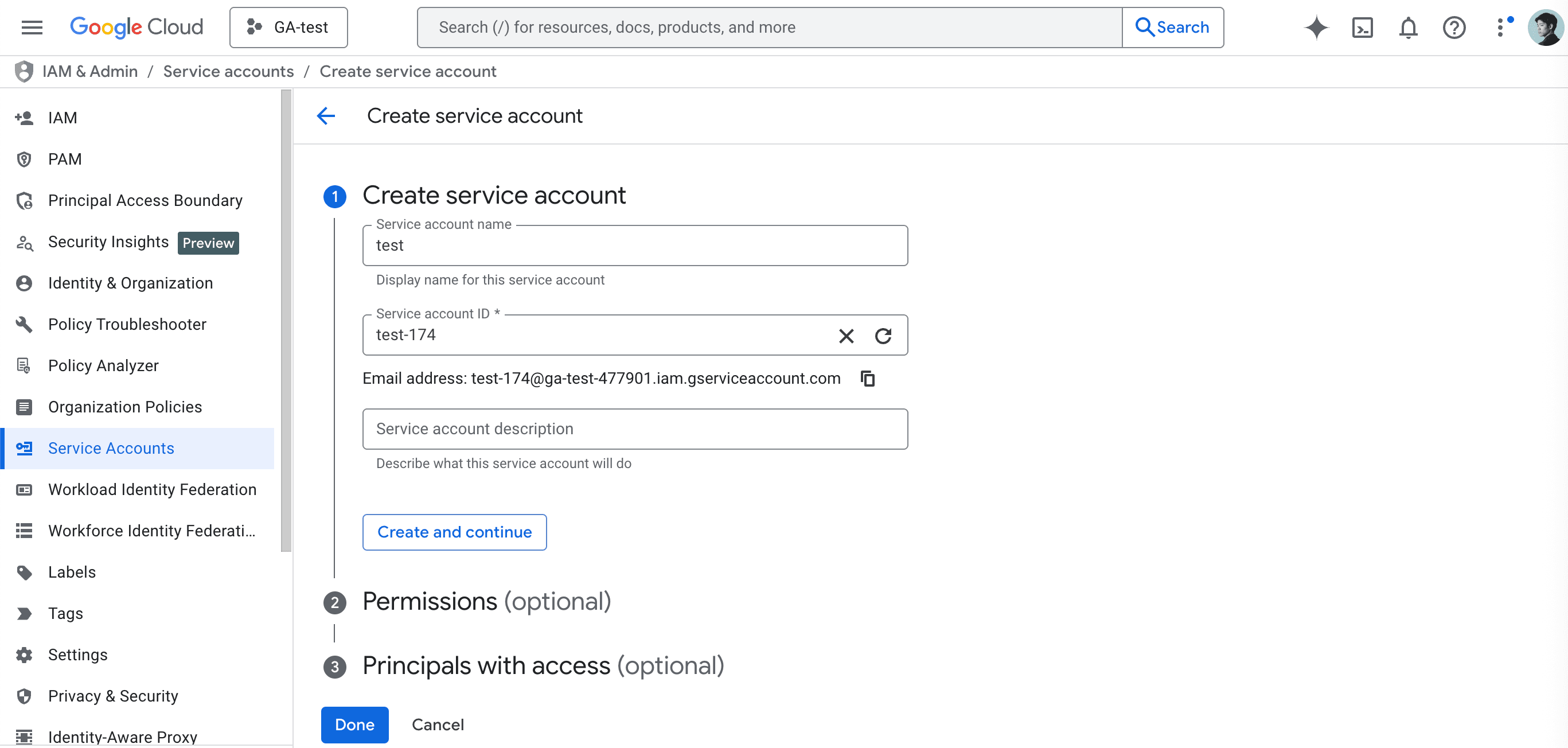Open the IAM & Admin shield icon in breadcrumb
The image size is (1568, 748).
pos(23,71)
